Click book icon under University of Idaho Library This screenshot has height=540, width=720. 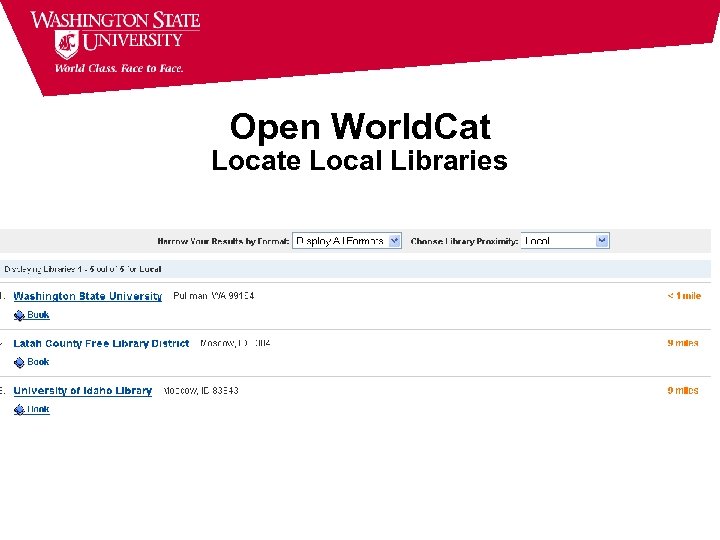coord(19,410)
